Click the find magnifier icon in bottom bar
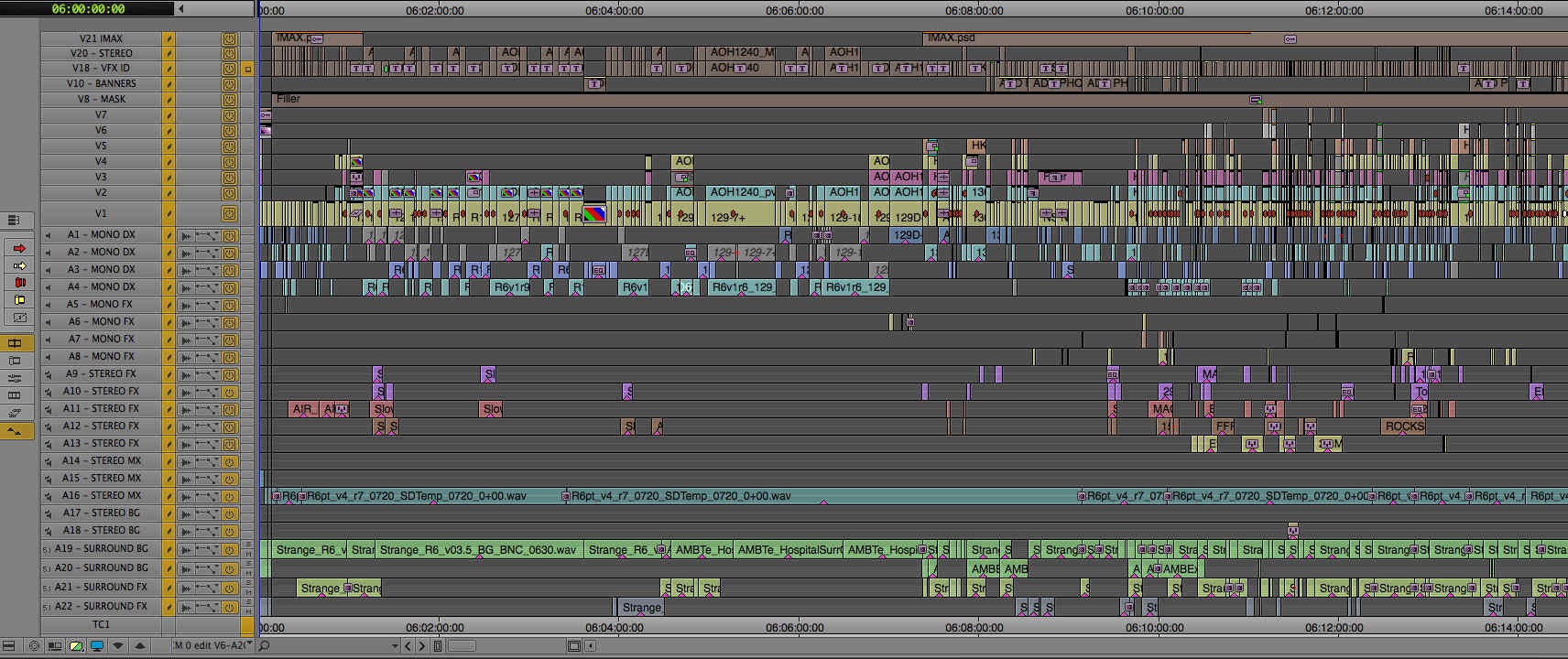 coord(265,646)
